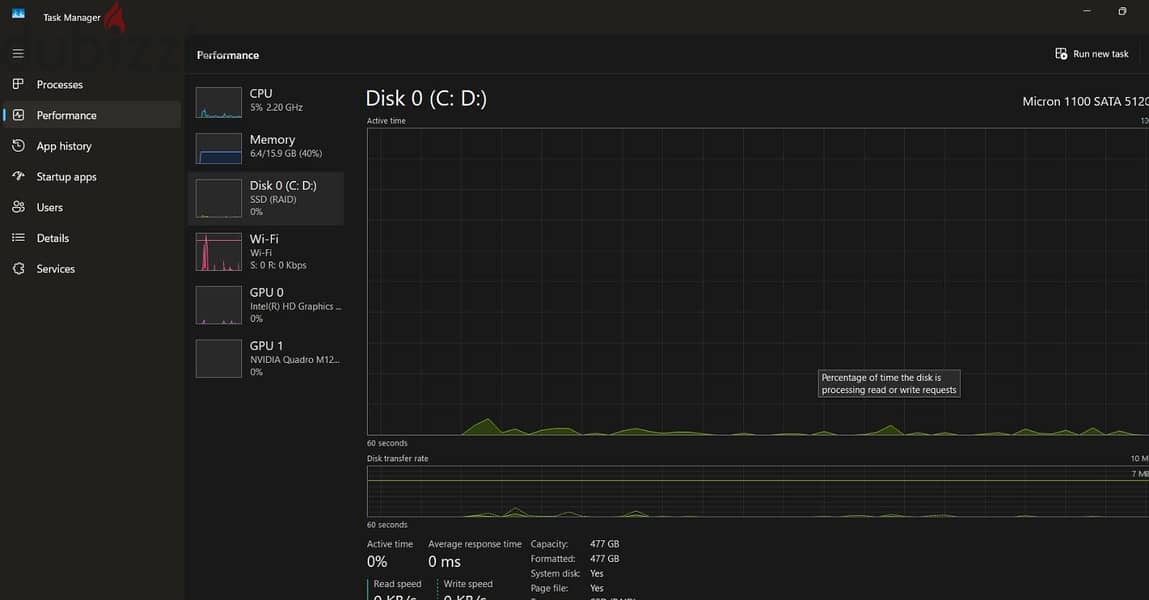This screenshot has width=1149, height=600.
Task: Open the App history page
Action: (x=92, y=146)
